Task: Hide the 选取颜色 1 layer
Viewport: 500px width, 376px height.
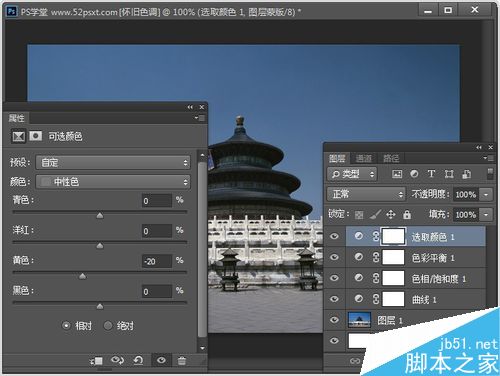Action: pos(334,236)
